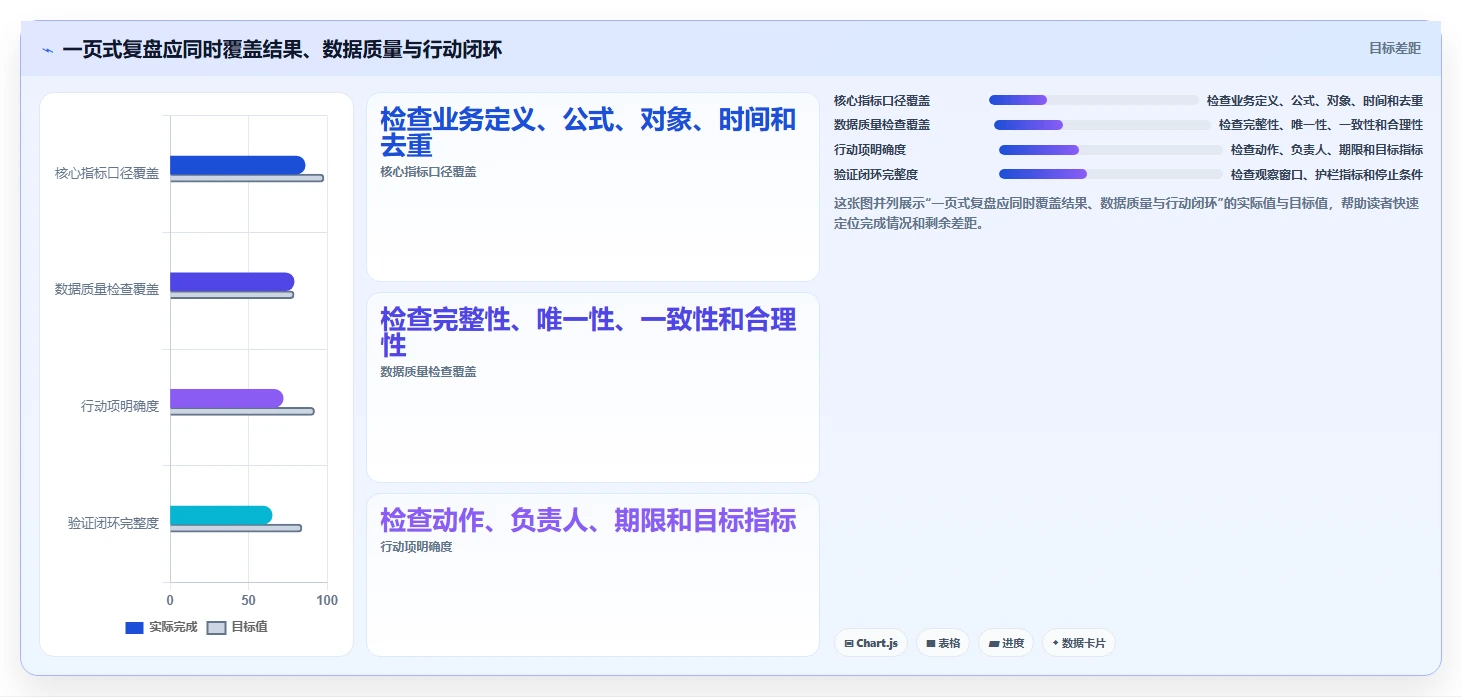Click the cyan actual bar for 验证闭环完整度
The width and height of the screenshot is (1462, 697).
coord(221,515)
